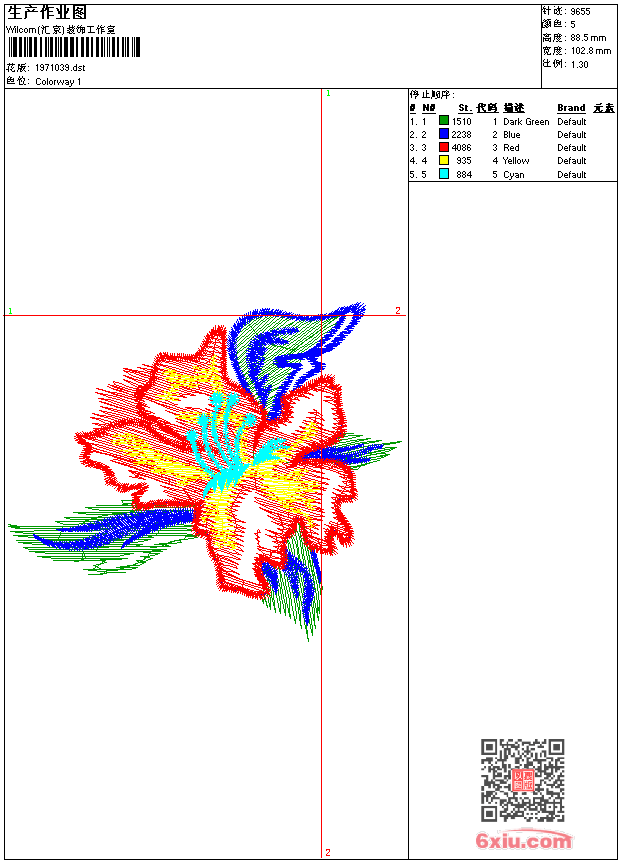
Task: Click the red center marker labeled 2 at right
Action: click(x=398, y=310)
